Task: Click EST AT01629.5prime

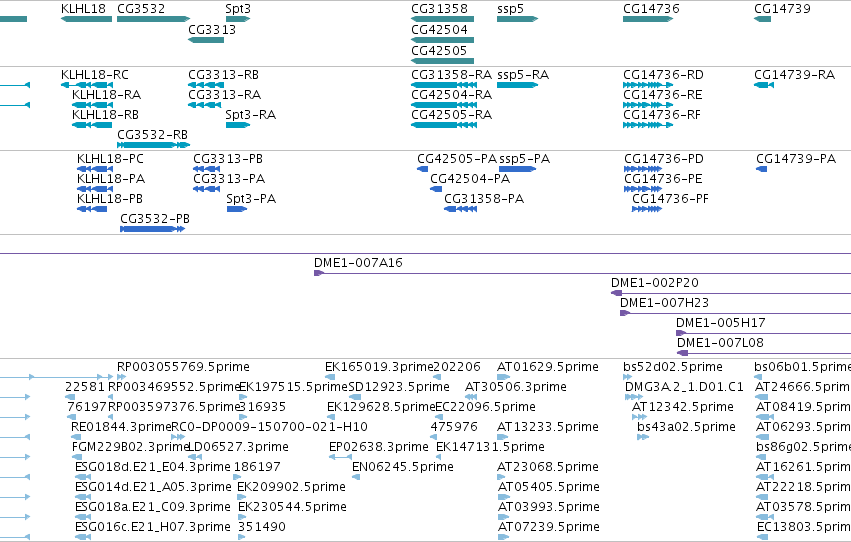Action: coord(504,377)
